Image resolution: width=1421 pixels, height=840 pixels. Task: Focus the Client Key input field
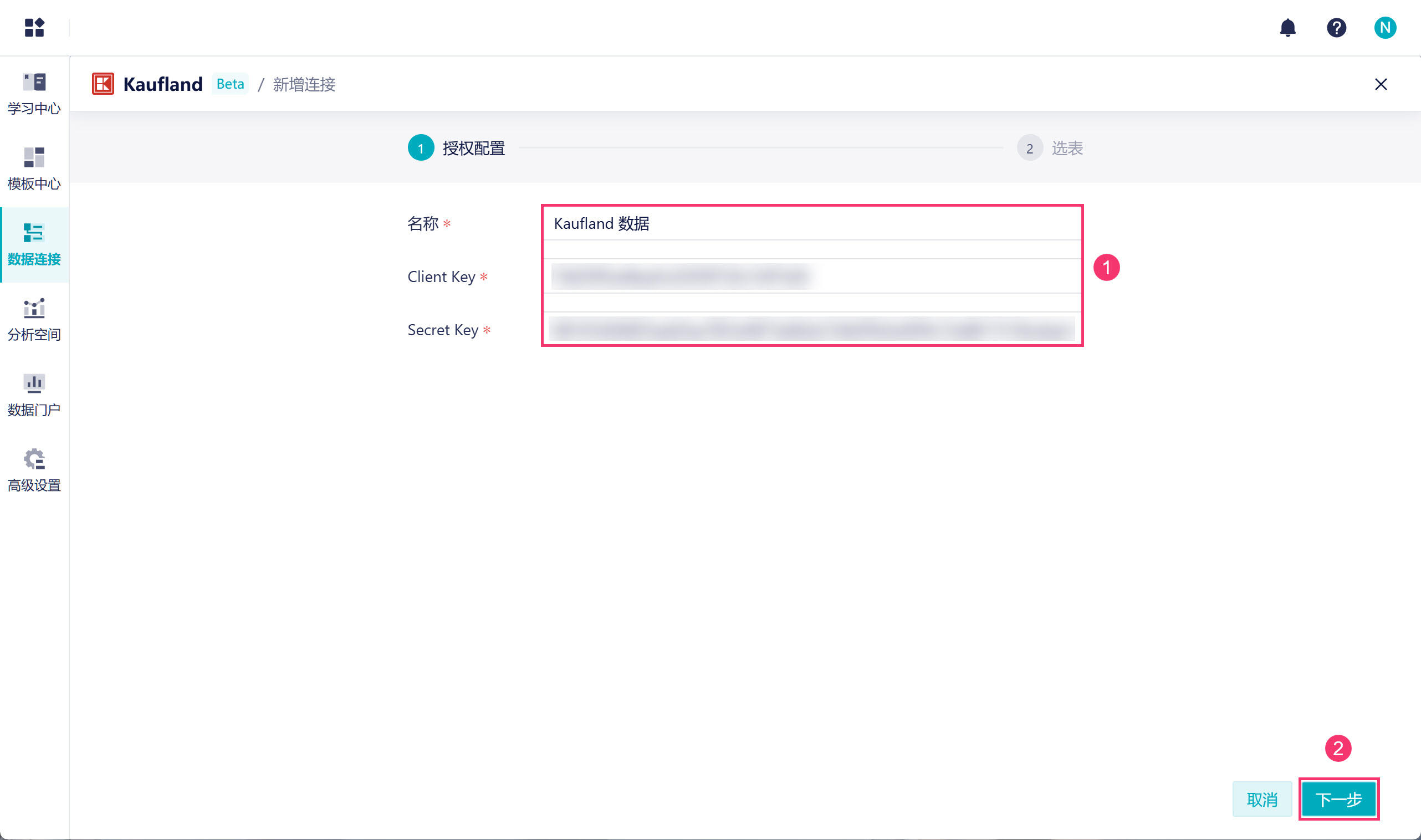812,276
